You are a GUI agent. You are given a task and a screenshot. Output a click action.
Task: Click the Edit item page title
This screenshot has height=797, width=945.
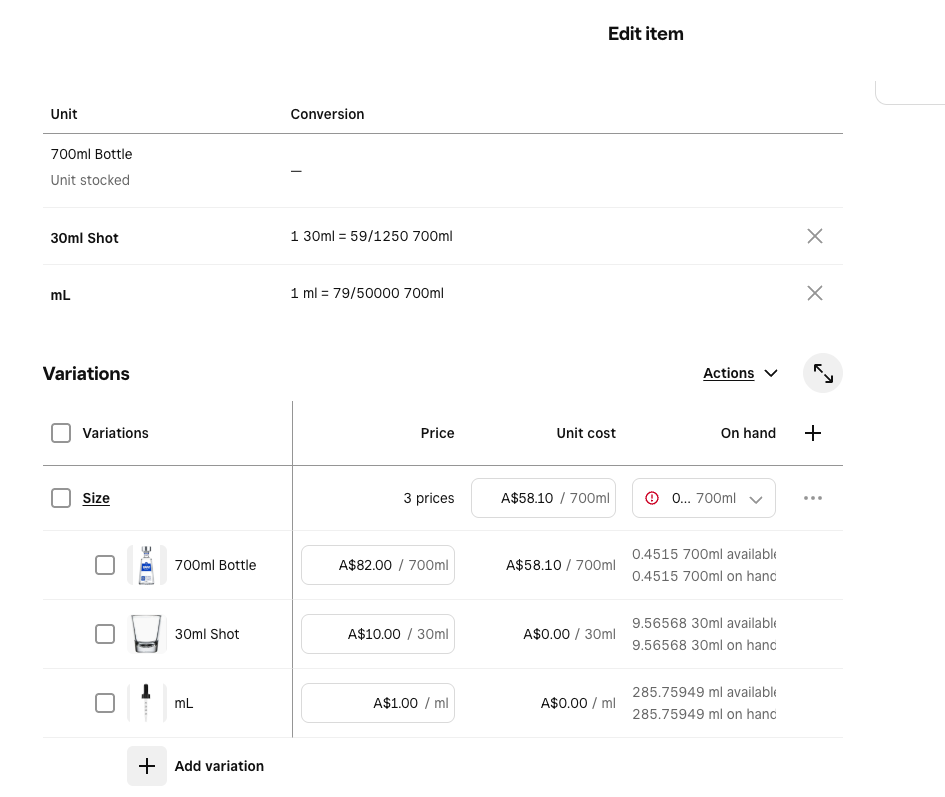click(645, 34)
